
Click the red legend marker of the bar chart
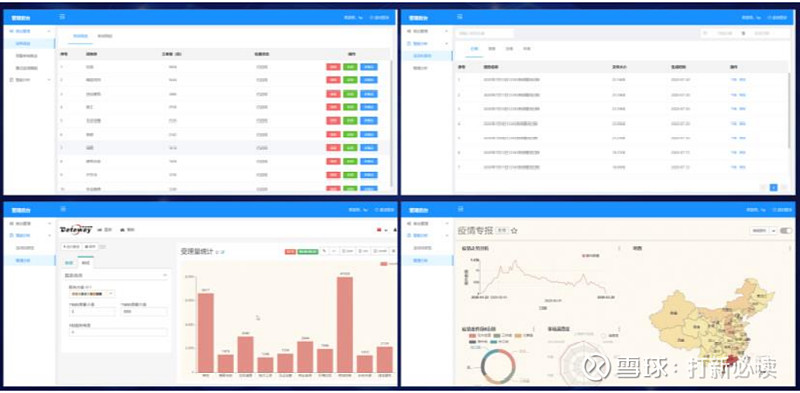coord(385,263)
